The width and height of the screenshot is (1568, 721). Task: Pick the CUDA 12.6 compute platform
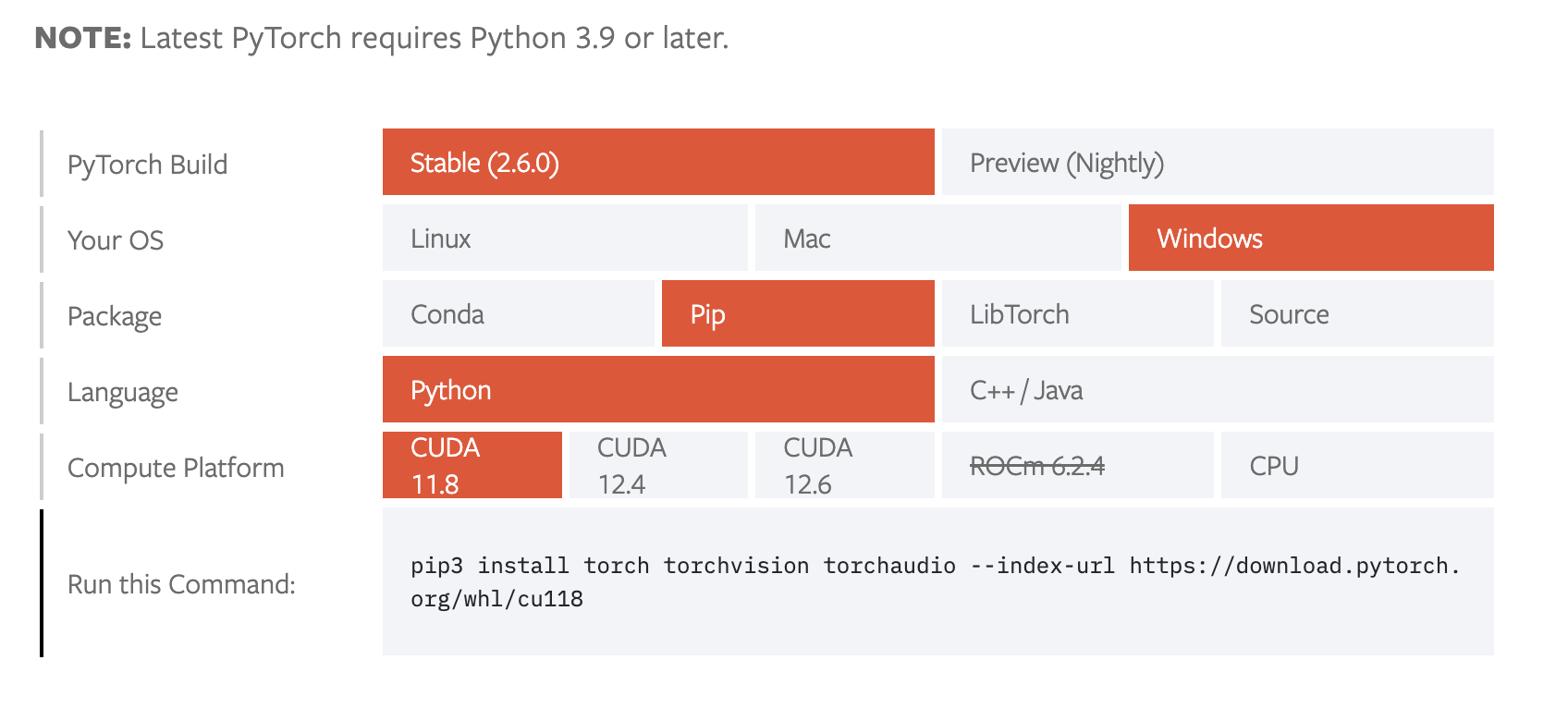point(844,466)
